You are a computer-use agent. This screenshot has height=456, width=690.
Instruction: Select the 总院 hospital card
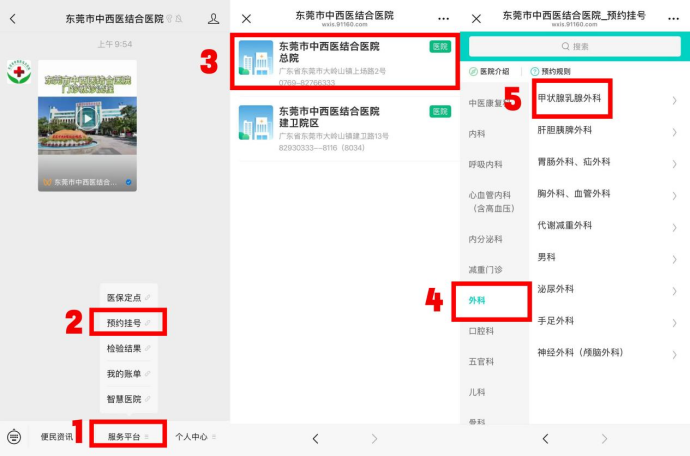(344, 60)
